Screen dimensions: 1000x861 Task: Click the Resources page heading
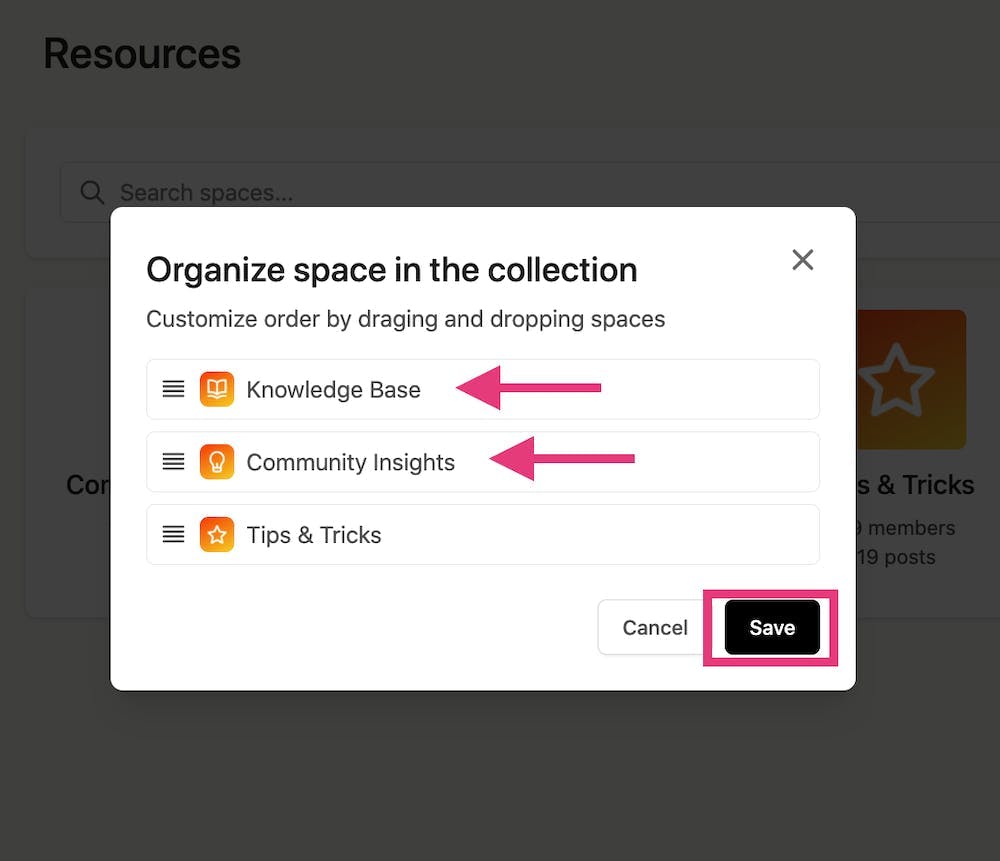tap(142, 54)
